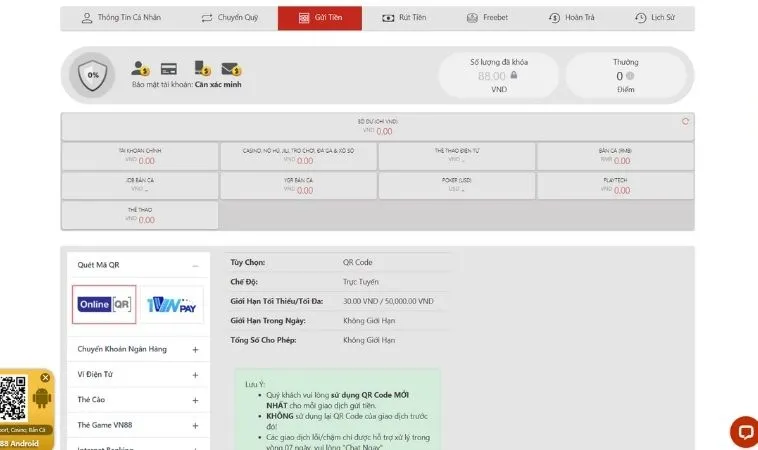Click the QR code image in popup
This screenshot has height=450, width=758.
13,398
